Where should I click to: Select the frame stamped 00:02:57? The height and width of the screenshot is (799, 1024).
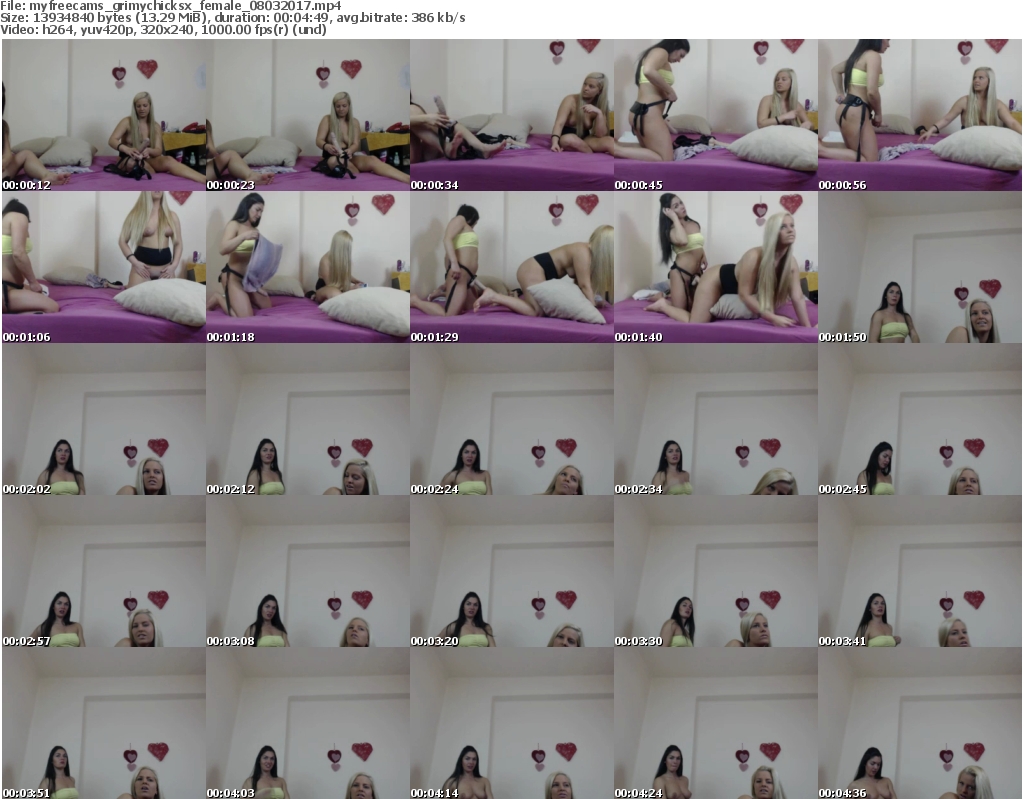pos(104,572)
